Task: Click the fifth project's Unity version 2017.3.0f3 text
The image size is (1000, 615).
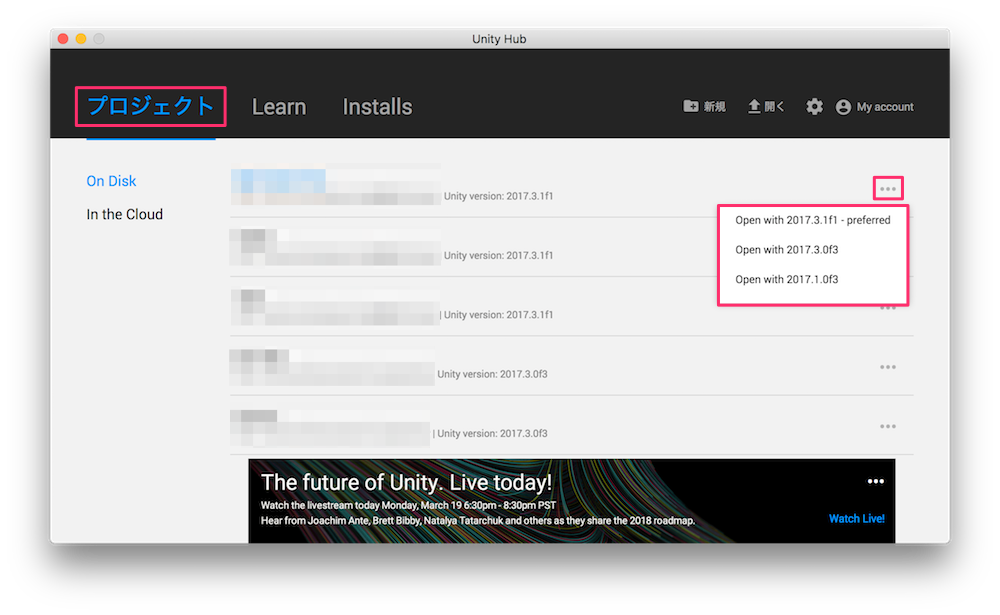Action: (492, 433)
